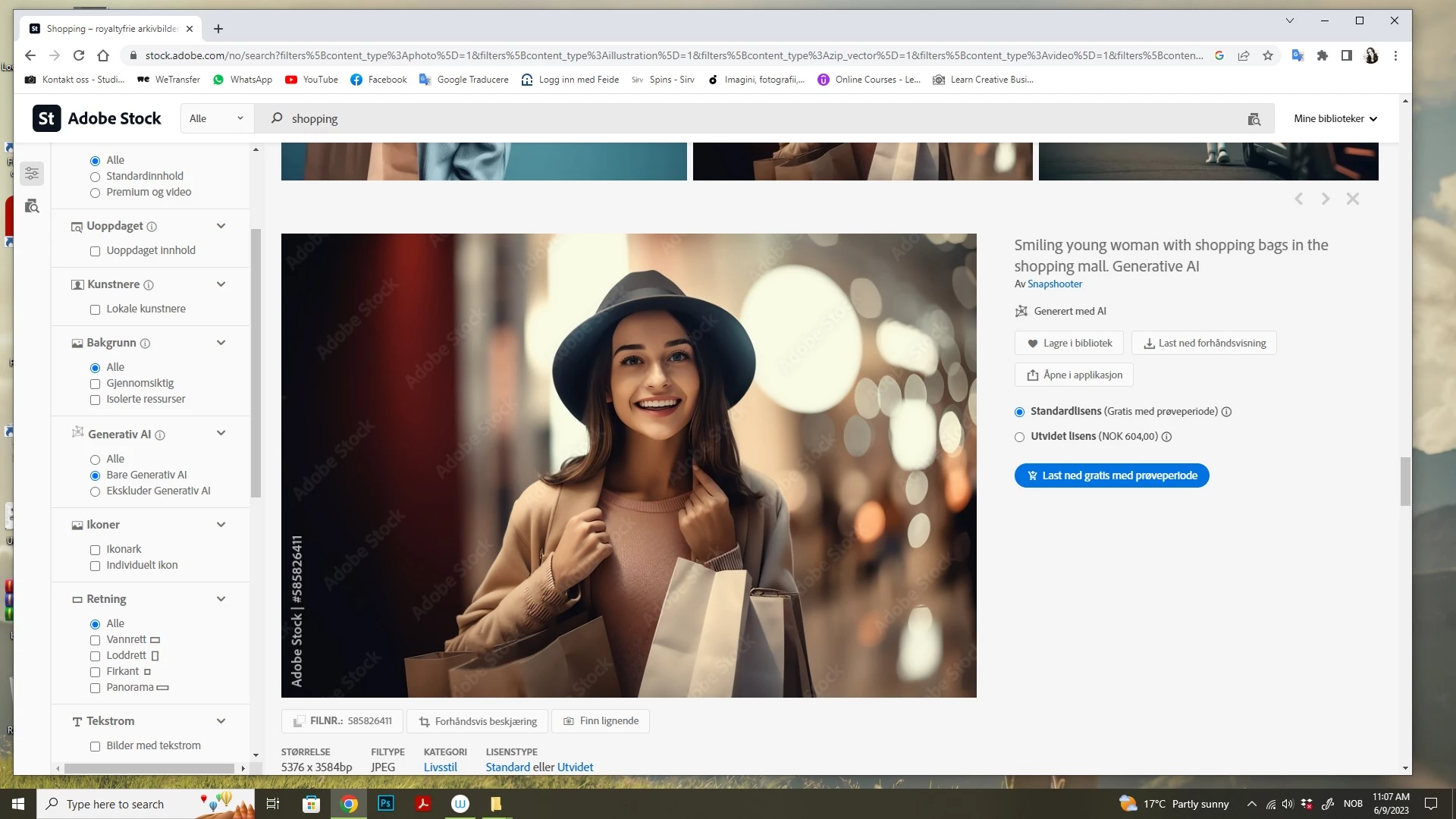The height and width of the screenshot is (819, 1456).
Task: Click the info icon beside Generativ AI
Action: 160,435
